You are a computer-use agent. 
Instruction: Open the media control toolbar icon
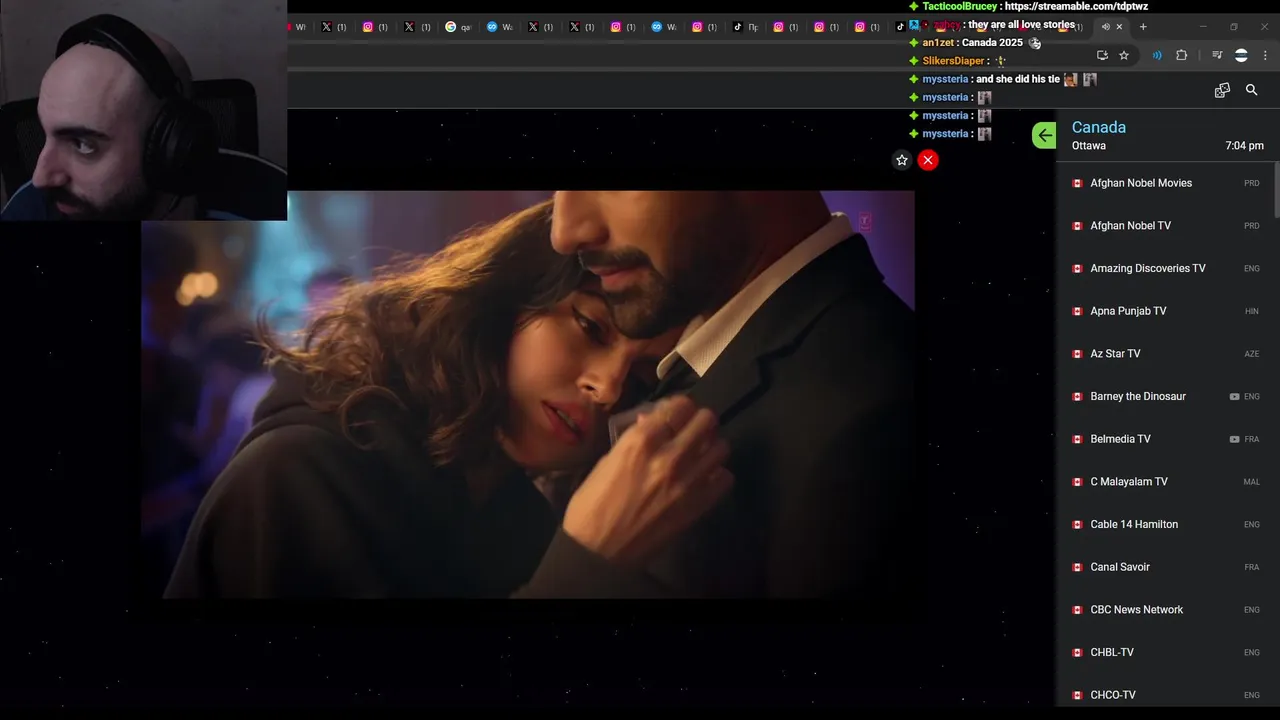point(1217,56)
